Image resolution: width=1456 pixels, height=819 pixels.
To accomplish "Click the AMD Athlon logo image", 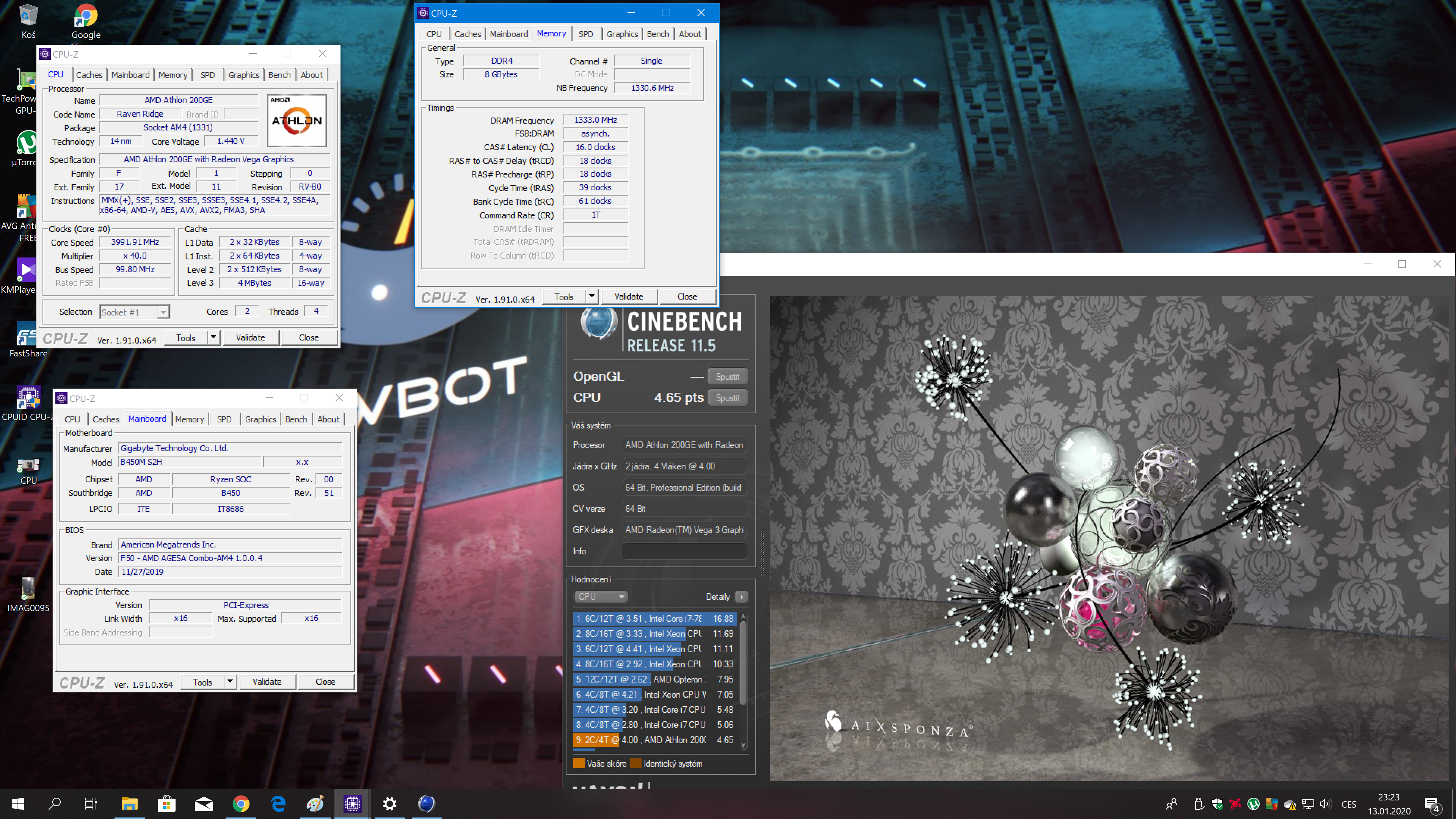I will click(x=297, y=121).
